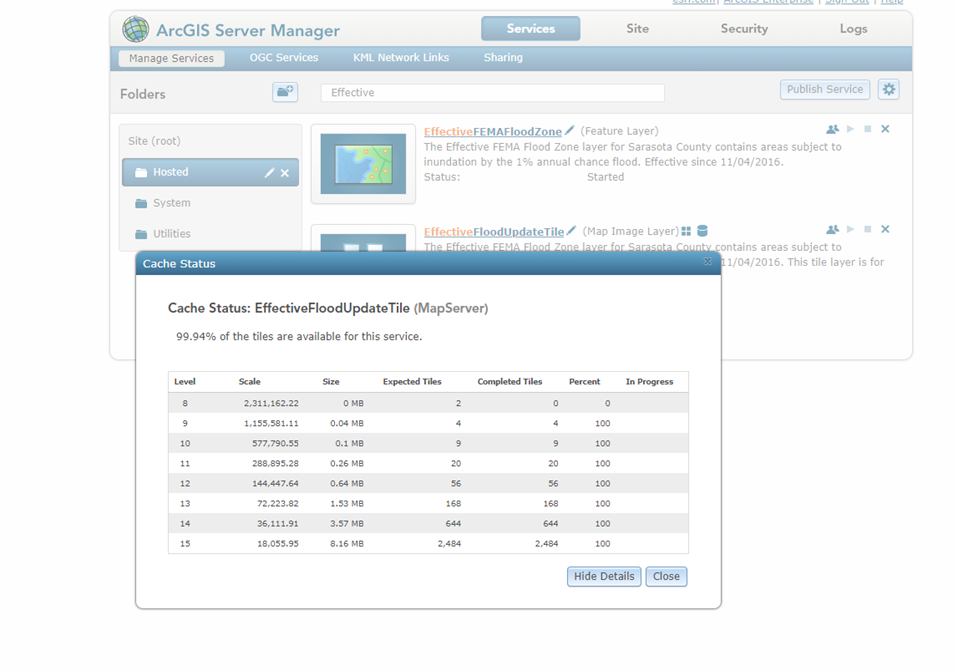Click the Sign Out link
The height and width of the screenshot is (672, 954).
click(x=847, y=1)
